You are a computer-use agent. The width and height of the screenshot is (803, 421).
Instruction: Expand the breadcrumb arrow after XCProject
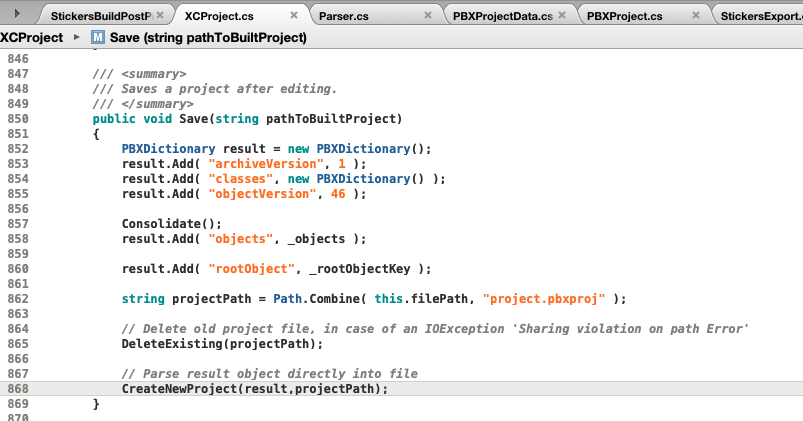(x=77, y=37)
